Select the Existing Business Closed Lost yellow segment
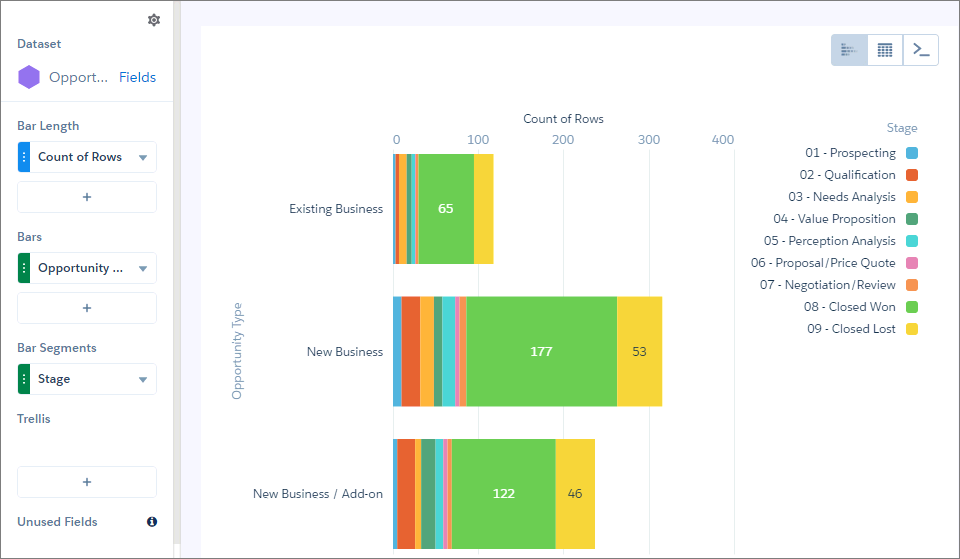The image size is (960, 559). [484, 209]
